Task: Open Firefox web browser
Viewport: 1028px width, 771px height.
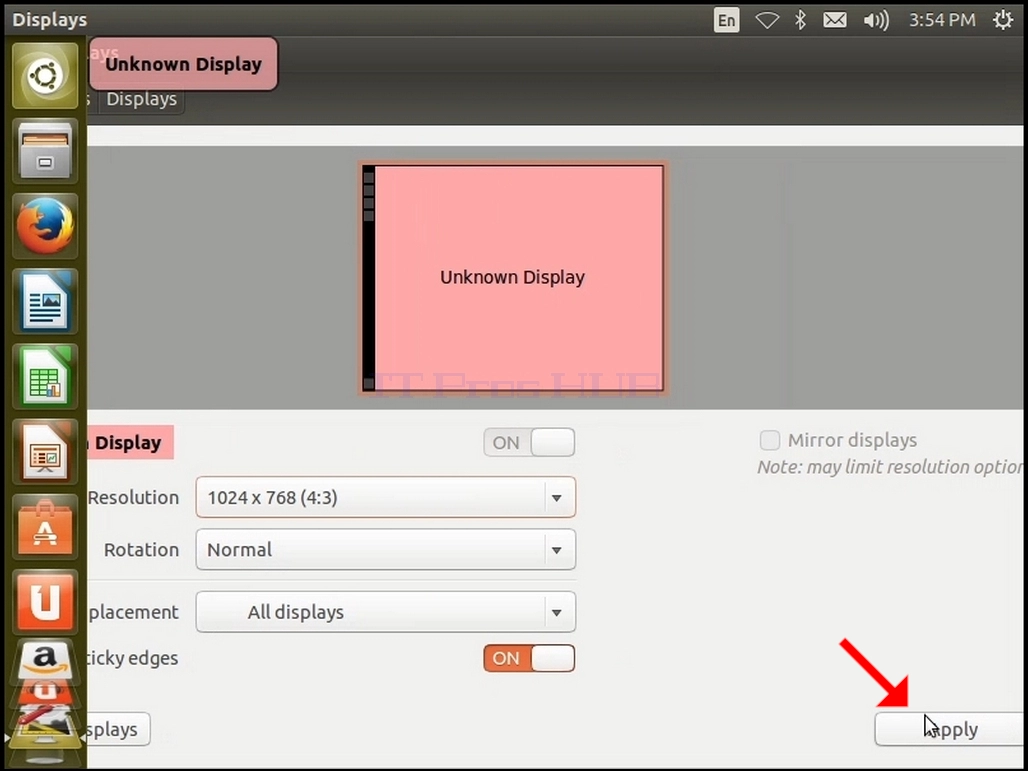Action: [x=45, y=226]
